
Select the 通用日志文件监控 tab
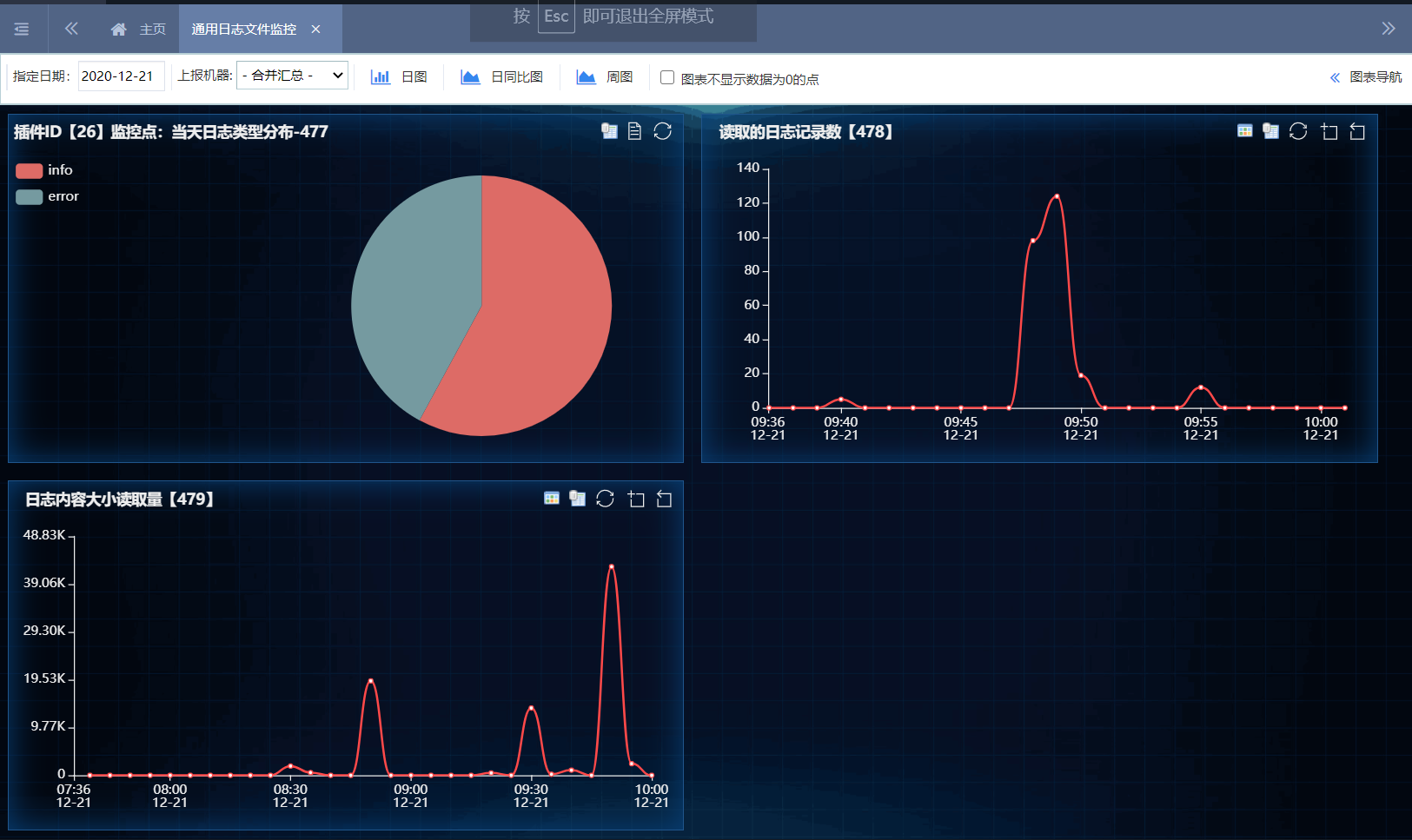click(x=244, y=30)
